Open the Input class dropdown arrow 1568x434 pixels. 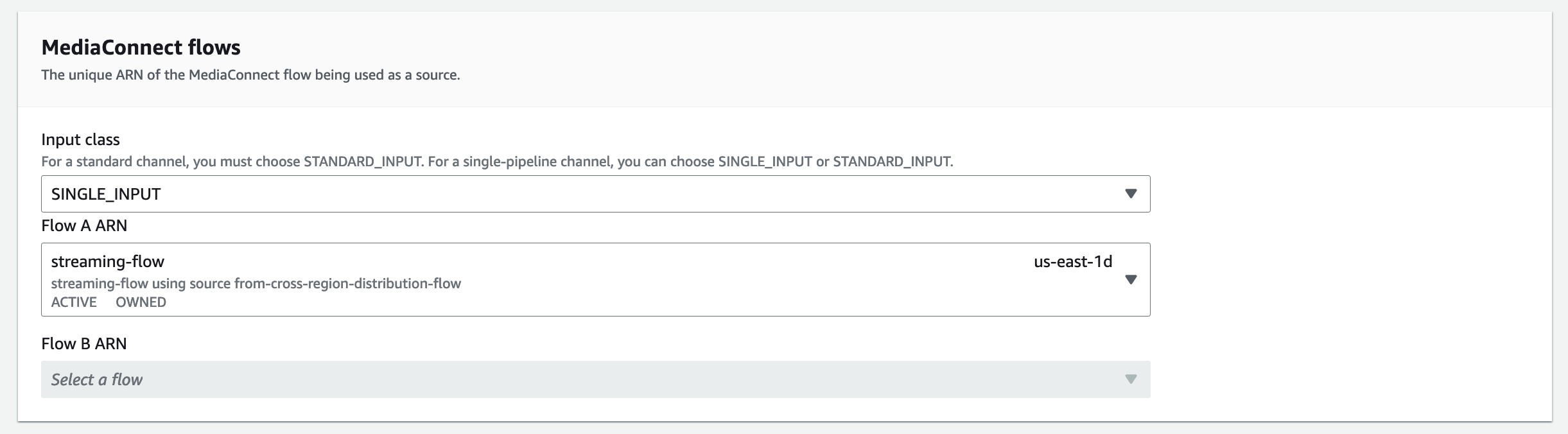[1131, 194]
